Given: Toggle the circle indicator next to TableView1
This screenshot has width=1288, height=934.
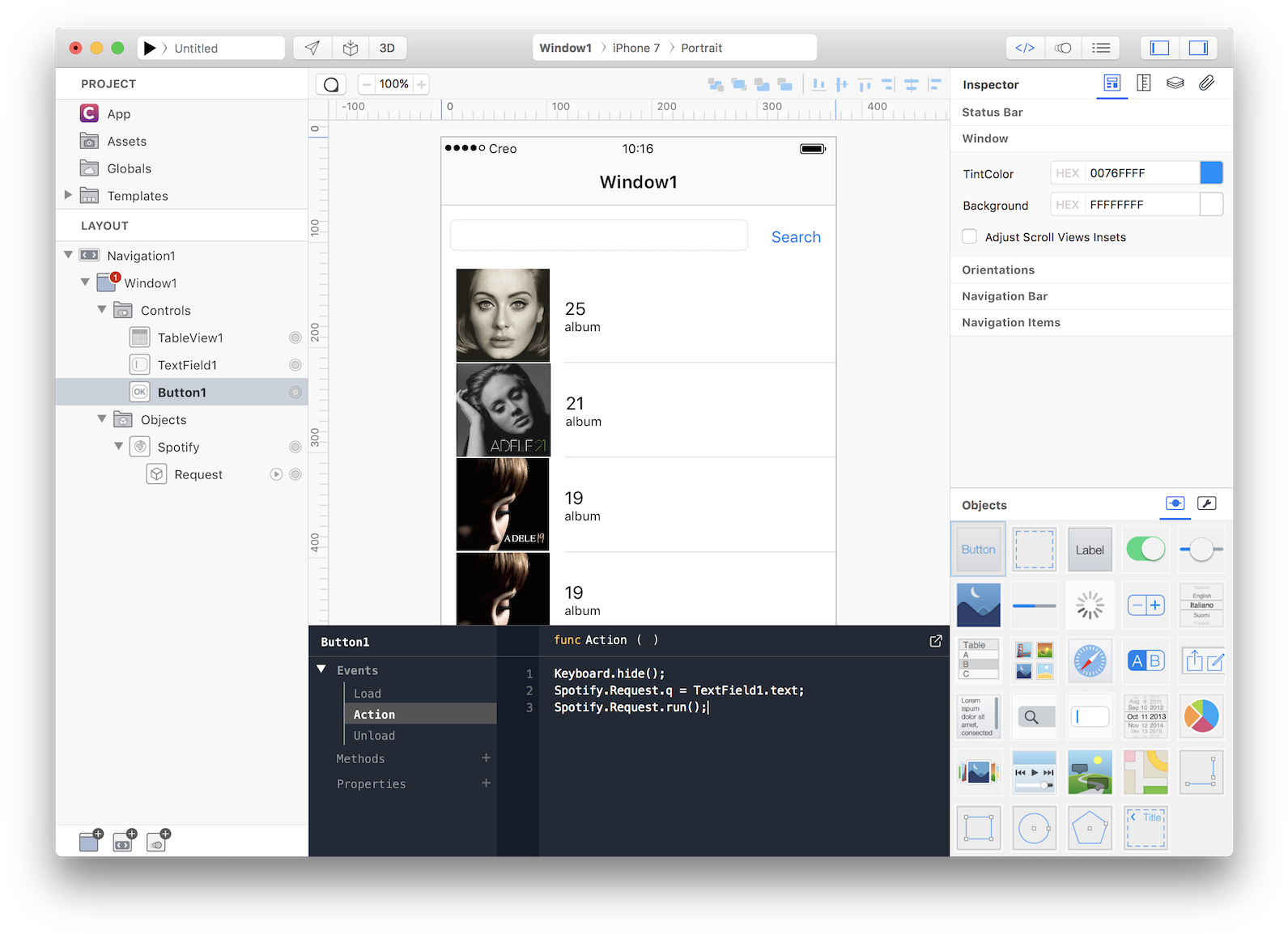Looking at the screenshot, I should coord(295,338).
